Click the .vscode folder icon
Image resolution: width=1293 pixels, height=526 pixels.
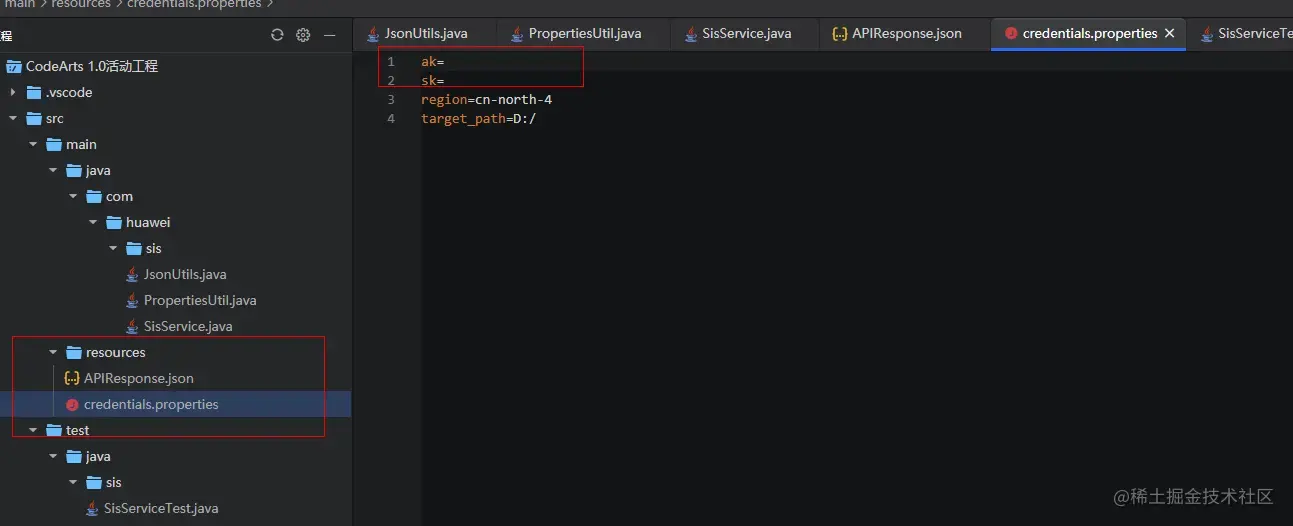(34, 93)
